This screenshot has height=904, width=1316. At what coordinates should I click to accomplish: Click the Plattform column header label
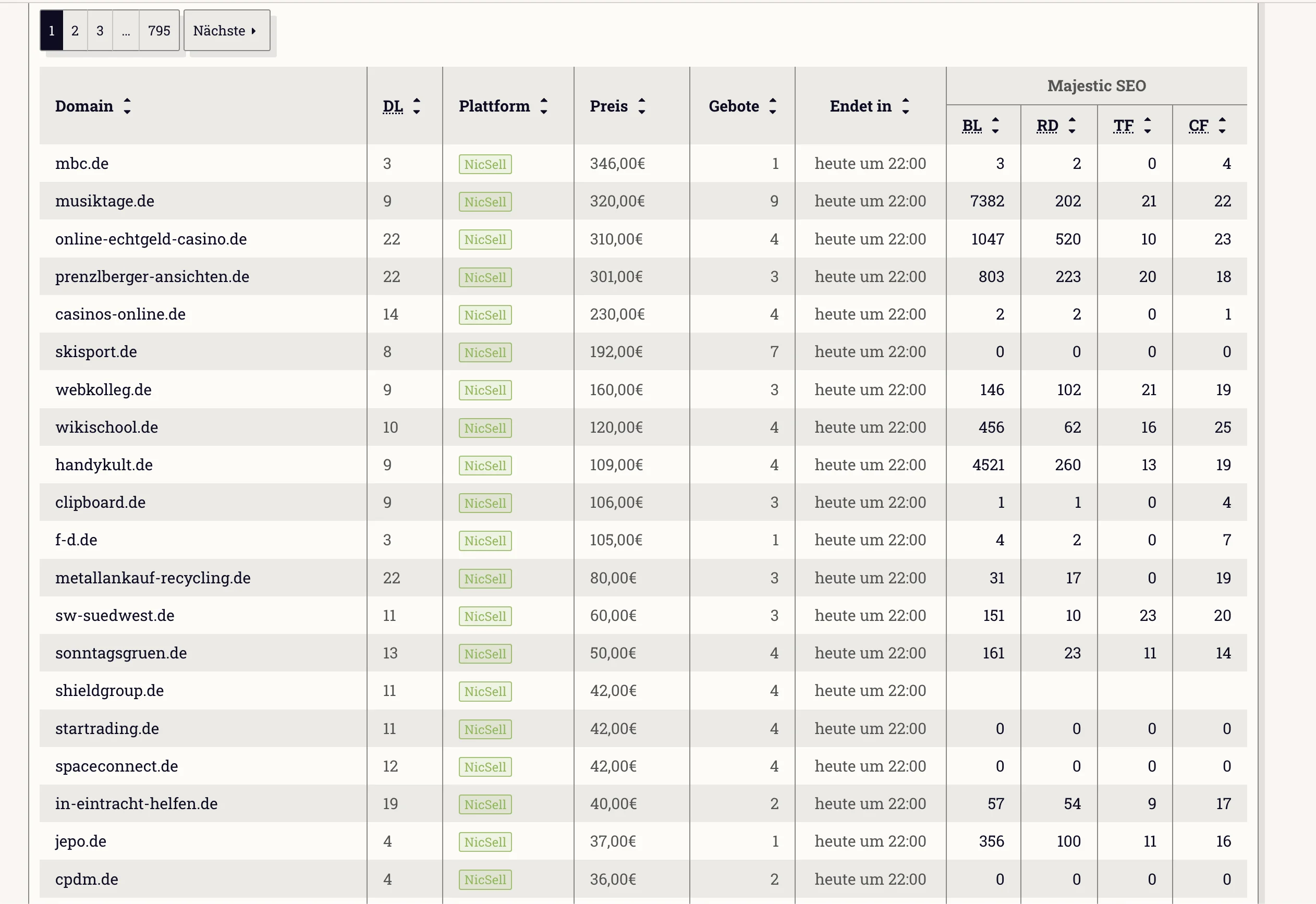494,106
